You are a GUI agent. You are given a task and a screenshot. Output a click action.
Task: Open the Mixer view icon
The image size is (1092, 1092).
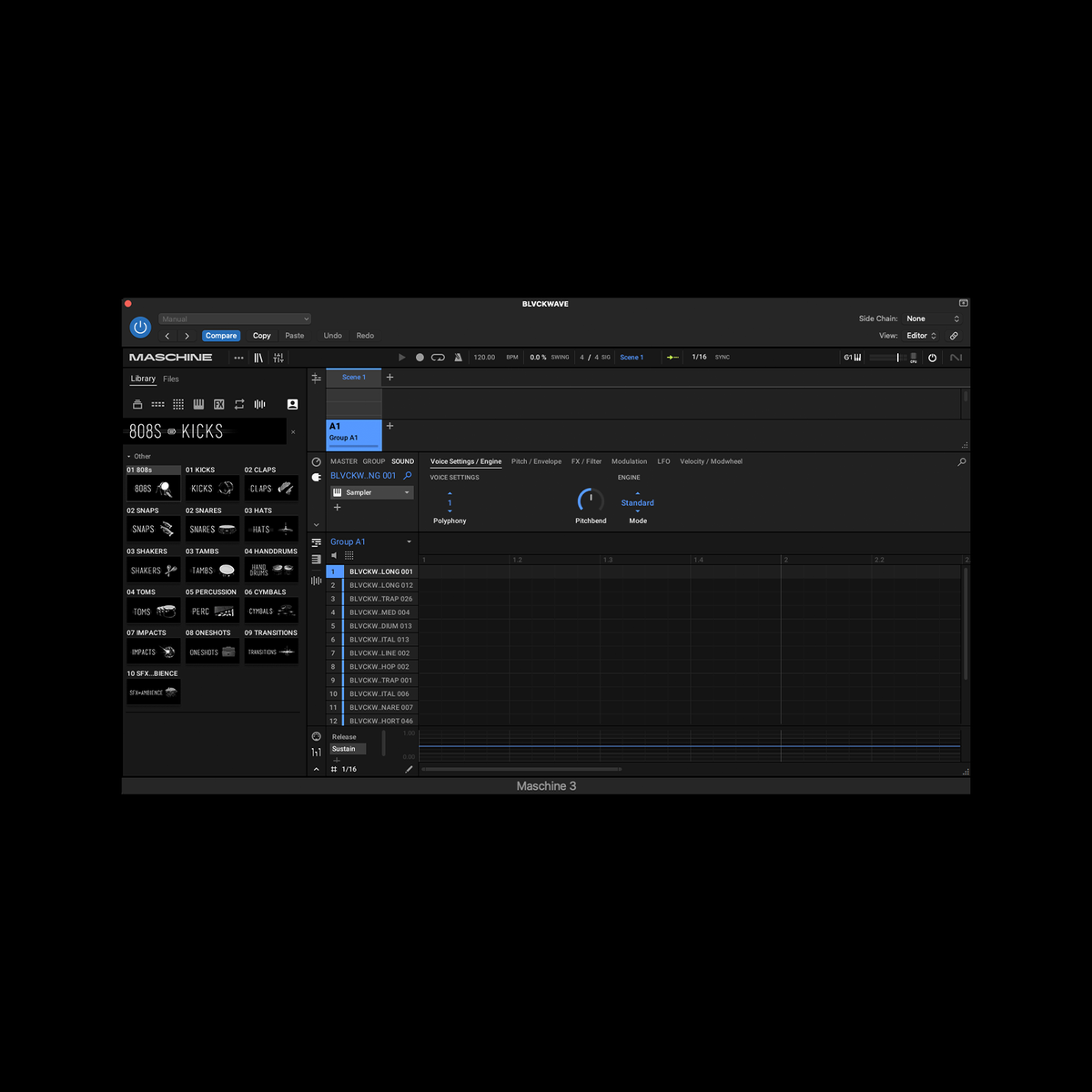(278, 358)
